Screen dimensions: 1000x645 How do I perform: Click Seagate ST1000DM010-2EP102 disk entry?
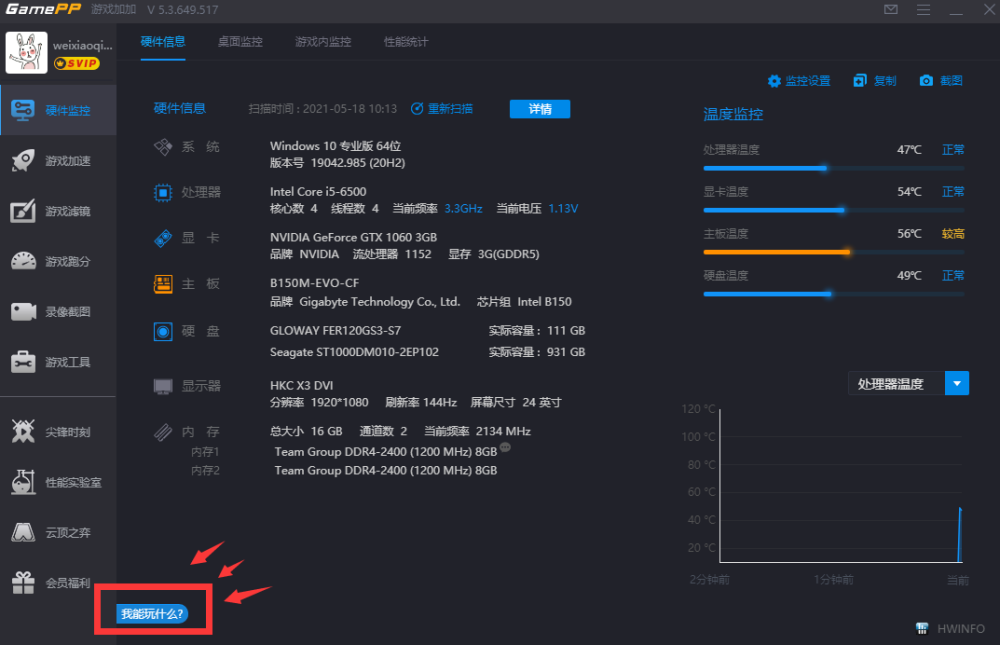click(x=354, y=352)
